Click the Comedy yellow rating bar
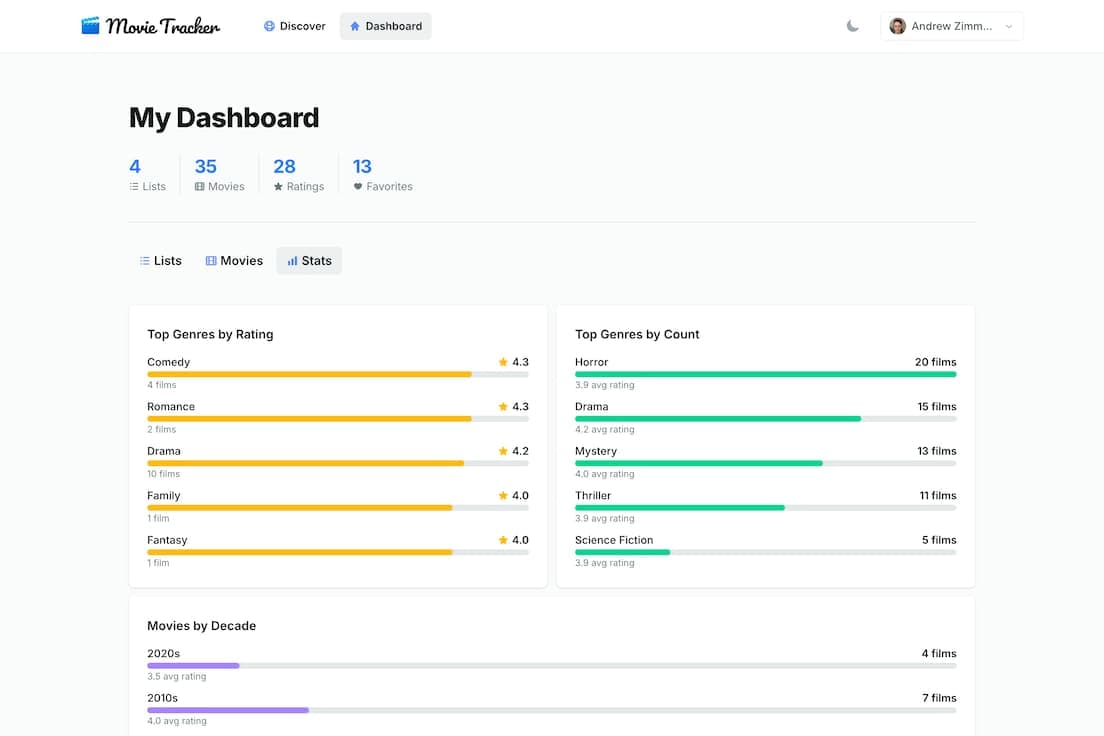The image size is (1104, 736). [x=309, y=375]
